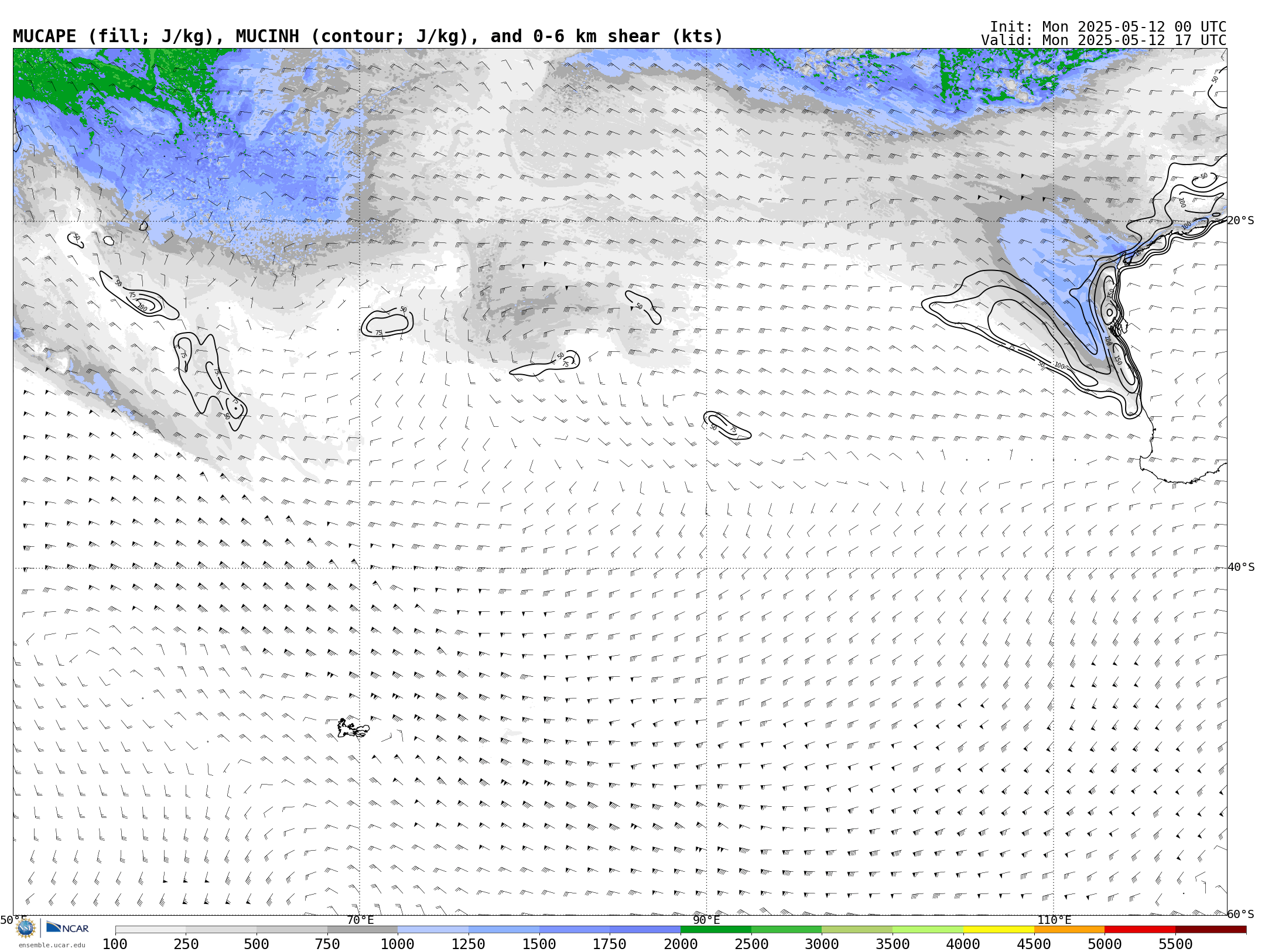Click the colorbar label 1000
The width and height of the screenshot is (1265, 952).
click(x=398, y=944)
